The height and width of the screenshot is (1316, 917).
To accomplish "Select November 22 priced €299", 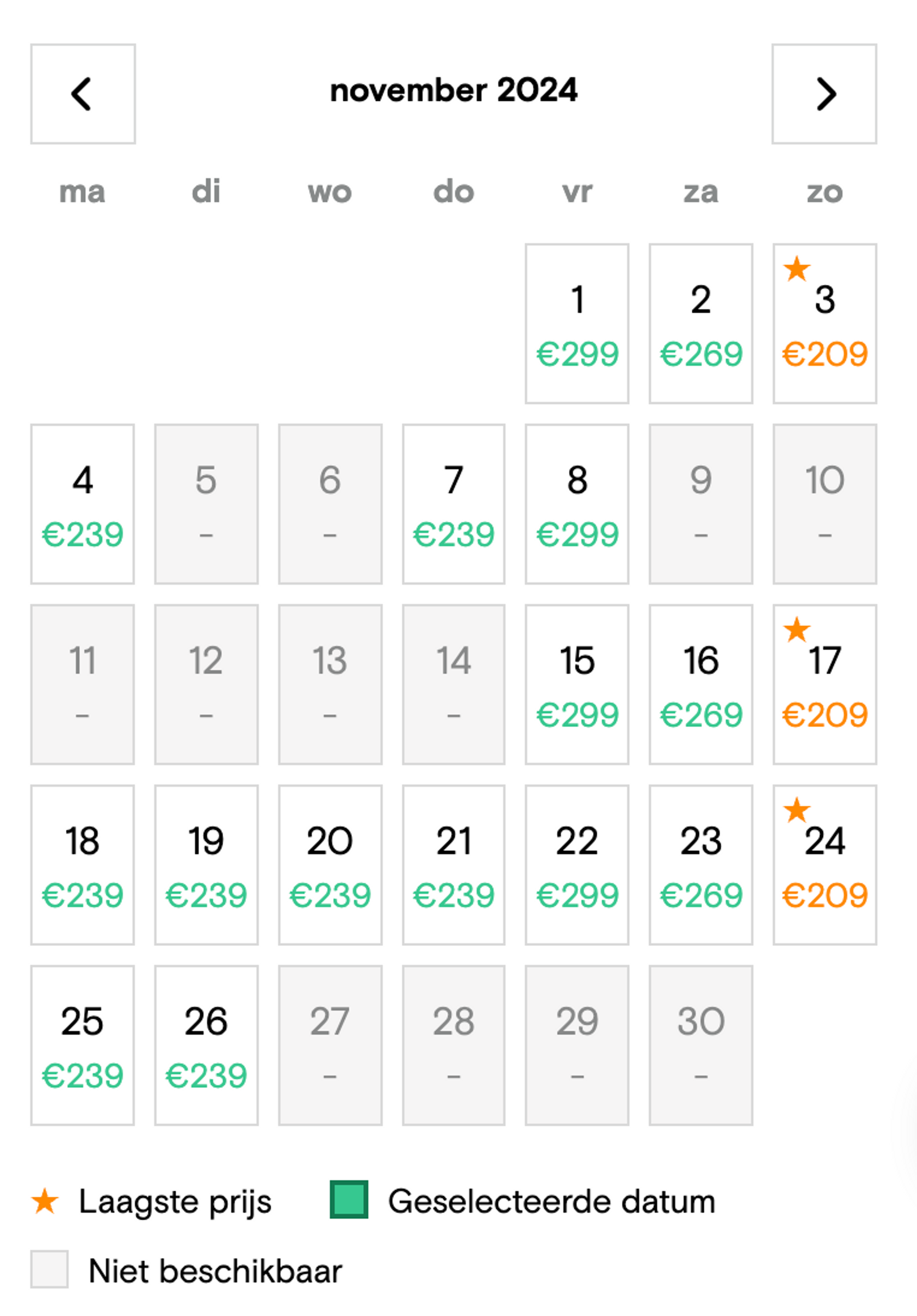I will coord(577,865).
